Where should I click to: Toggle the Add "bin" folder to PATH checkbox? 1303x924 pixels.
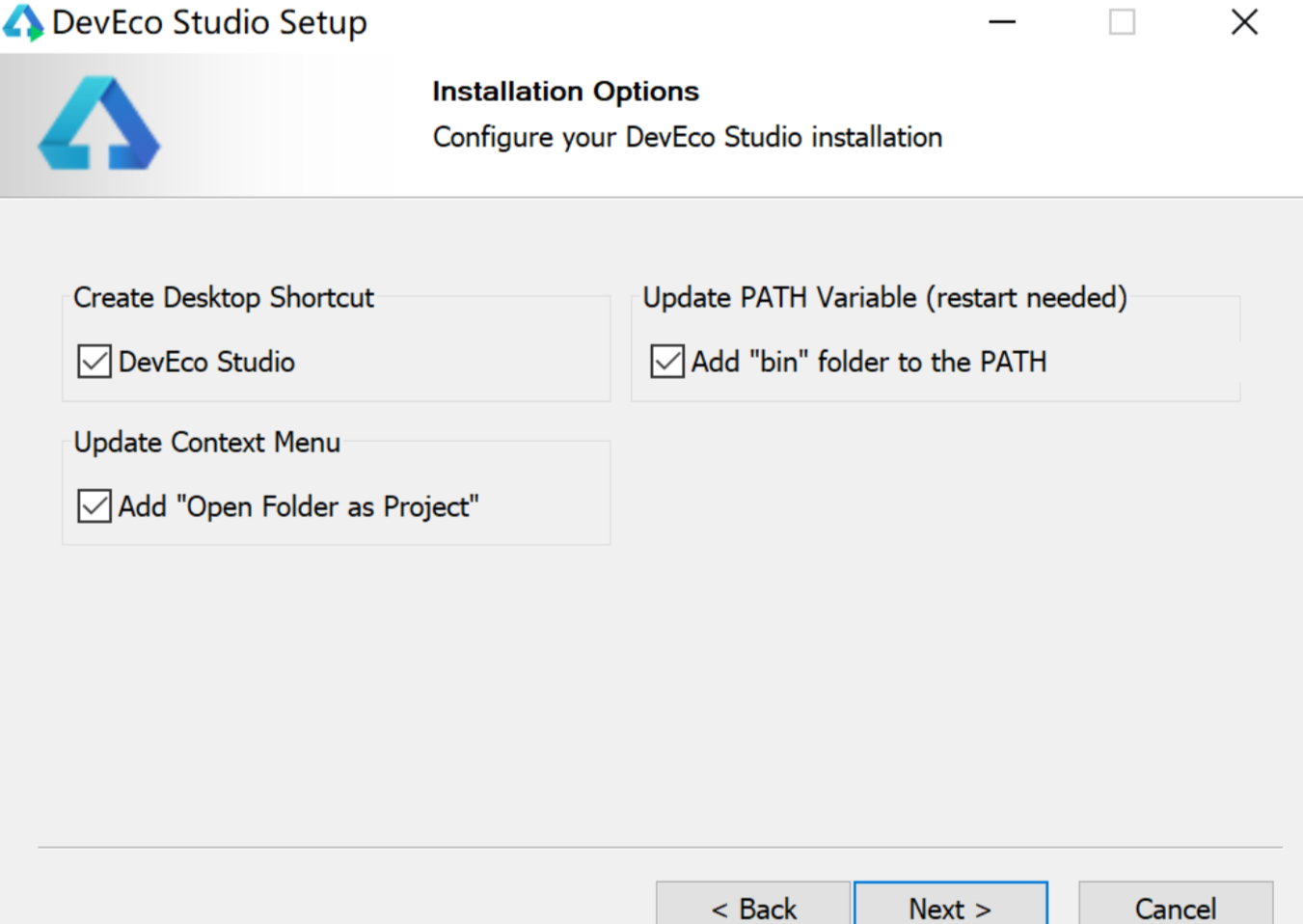coord(667,362)
